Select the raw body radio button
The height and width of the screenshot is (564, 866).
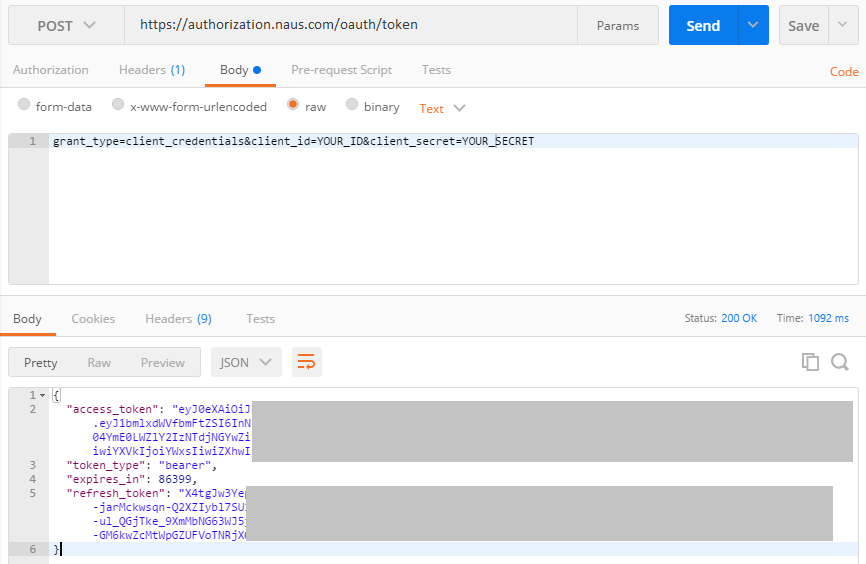coord(293,105)
